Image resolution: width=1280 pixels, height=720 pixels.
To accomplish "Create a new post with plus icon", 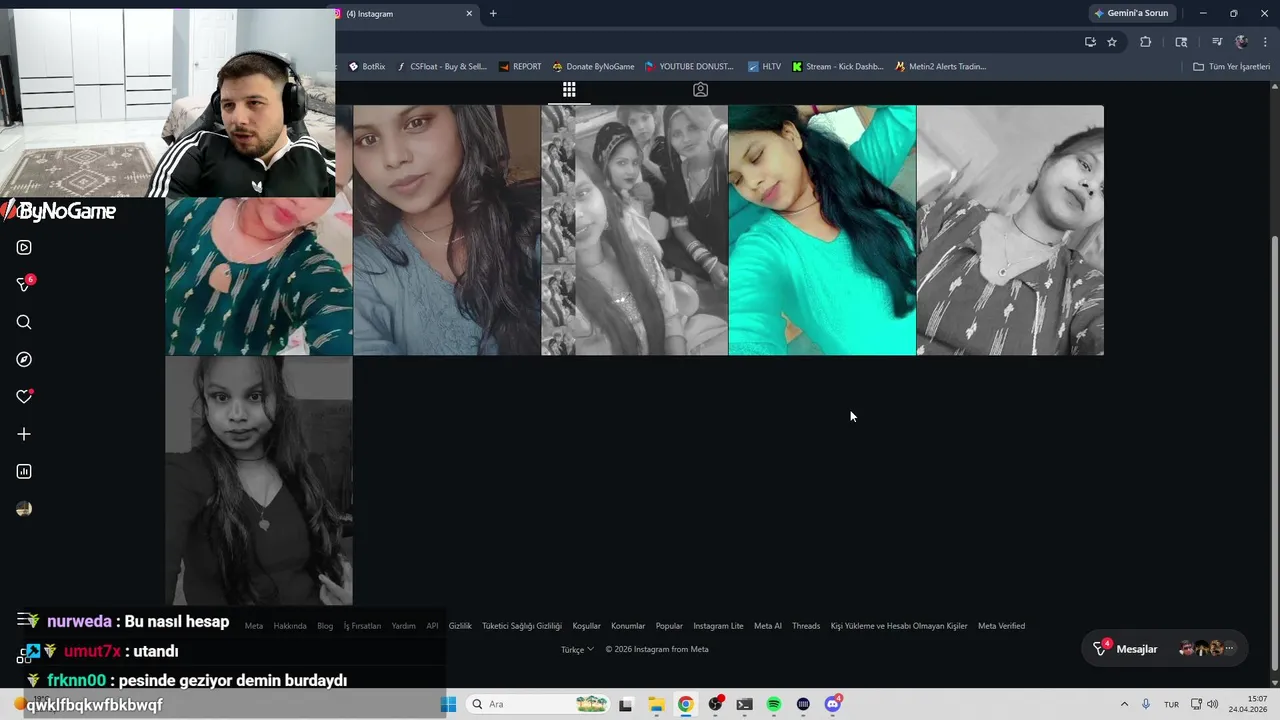I will pos(24,434).
